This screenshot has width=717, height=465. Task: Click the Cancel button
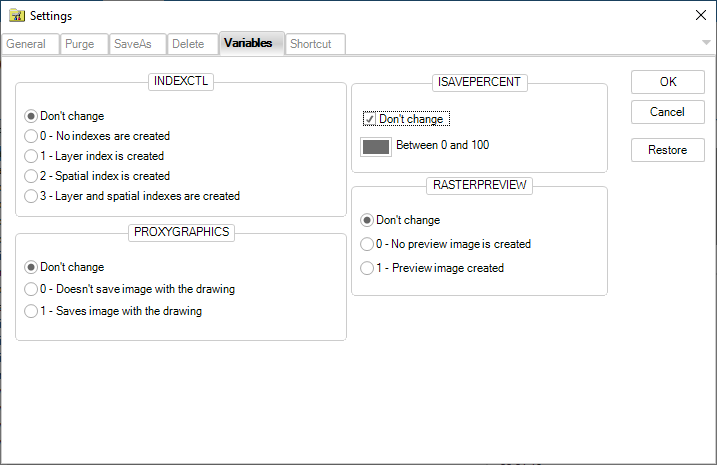pyautogui.click(x=667, y=112)
